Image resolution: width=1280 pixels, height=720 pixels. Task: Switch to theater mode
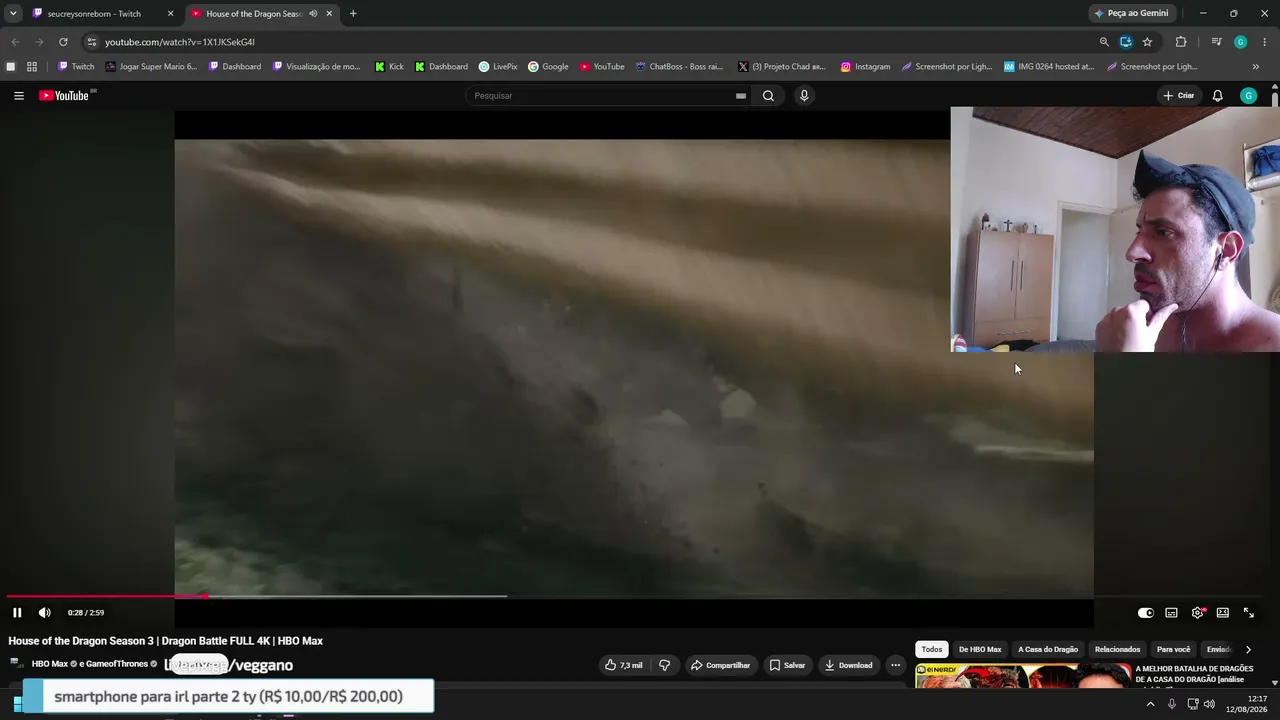(x=1222, y=613)
